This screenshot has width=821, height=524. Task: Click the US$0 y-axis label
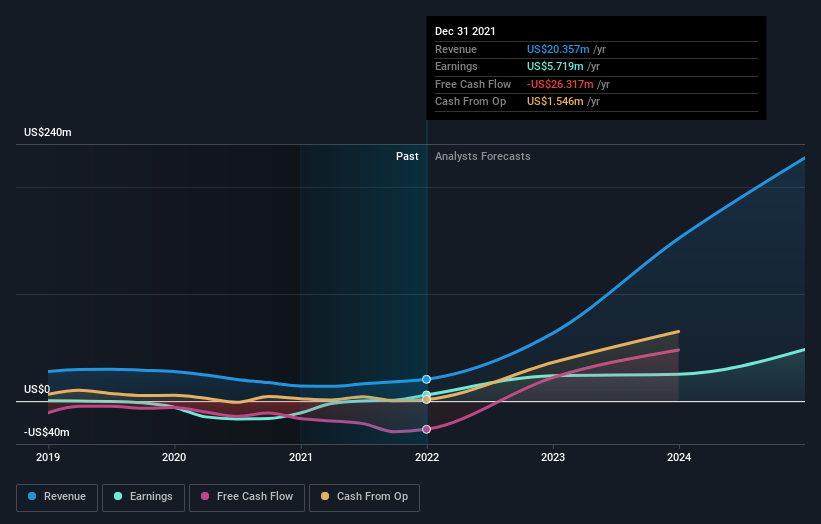pyautogui.click(x=37, y=389)
